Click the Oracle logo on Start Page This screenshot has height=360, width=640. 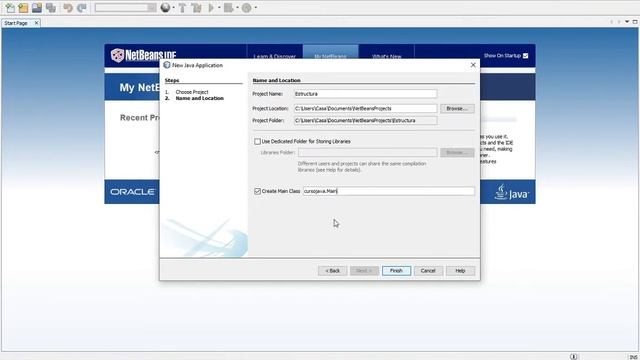click(x=132, y=192)
